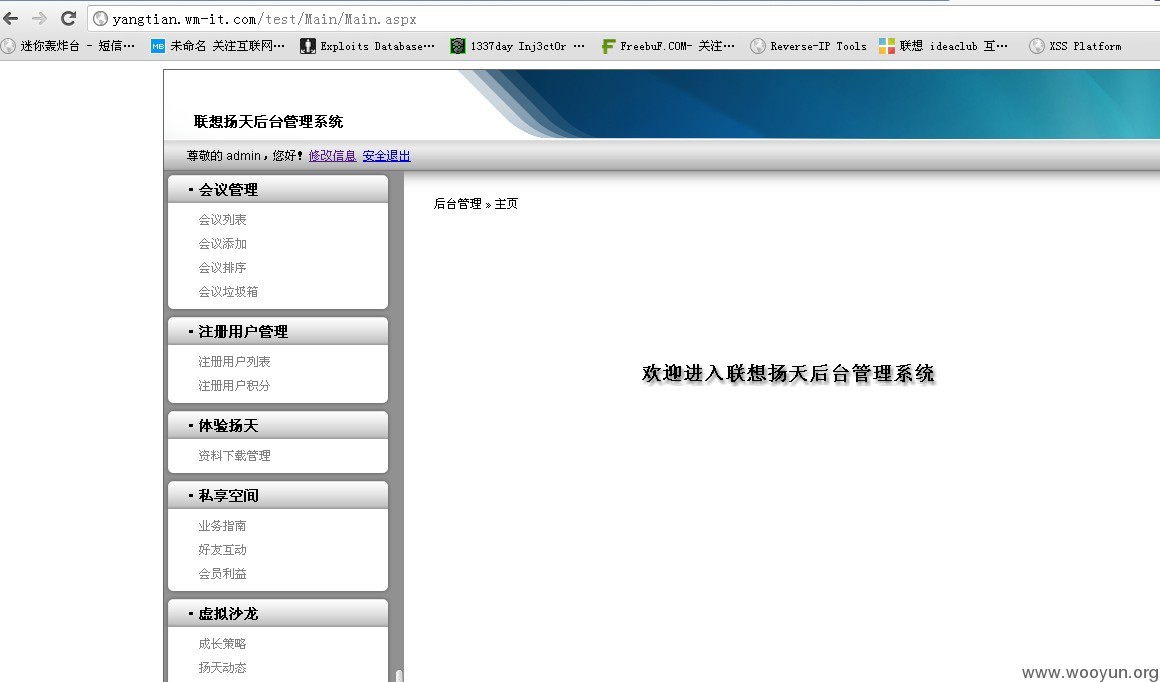Open 注册用户列表 in the sidebar

[x=234, y=362]
